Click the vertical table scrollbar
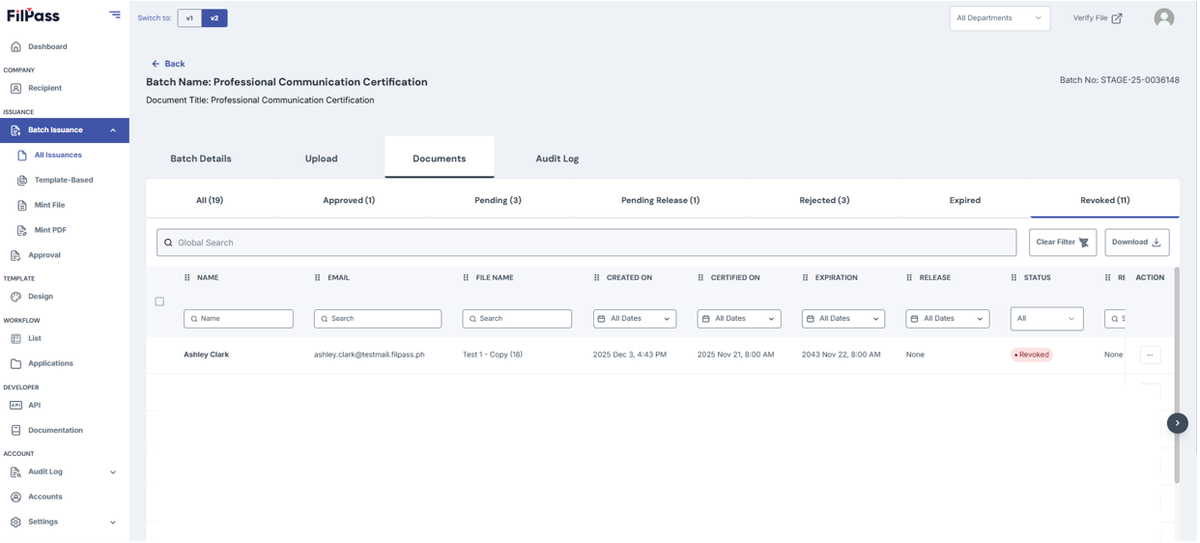Screen dimensions: 1200x543 click(1177, 375)
